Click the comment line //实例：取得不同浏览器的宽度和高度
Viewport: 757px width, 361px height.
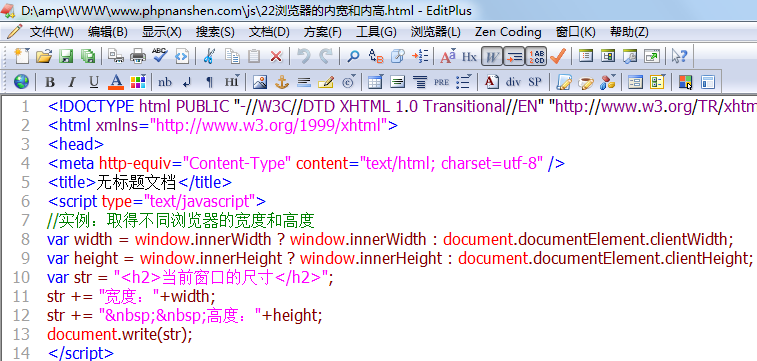pyautogui.click(x=181, y=221)
